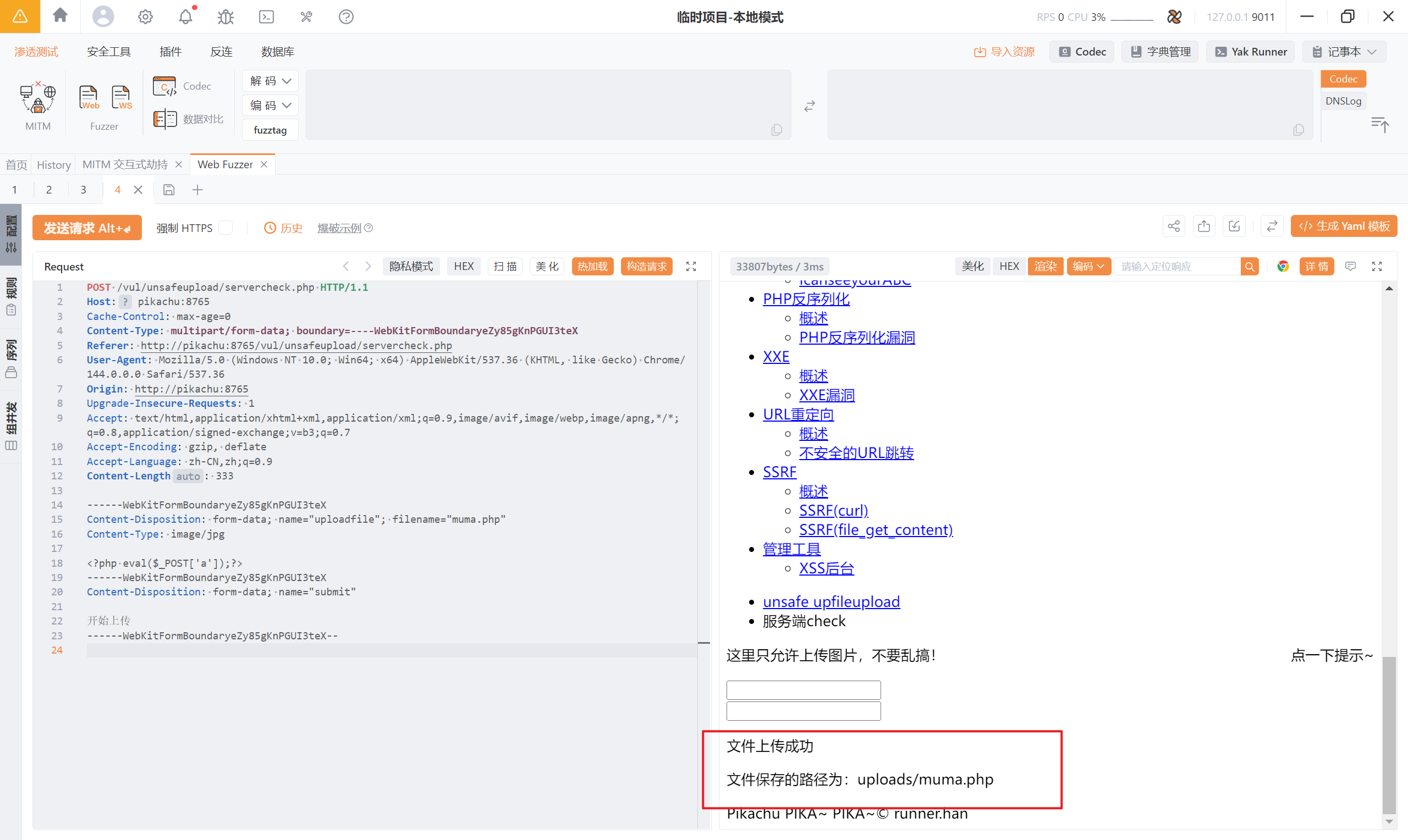Expand the 编码 encode dropdown in Codec
Screen dimensions: 1408x840
(270, 106)
